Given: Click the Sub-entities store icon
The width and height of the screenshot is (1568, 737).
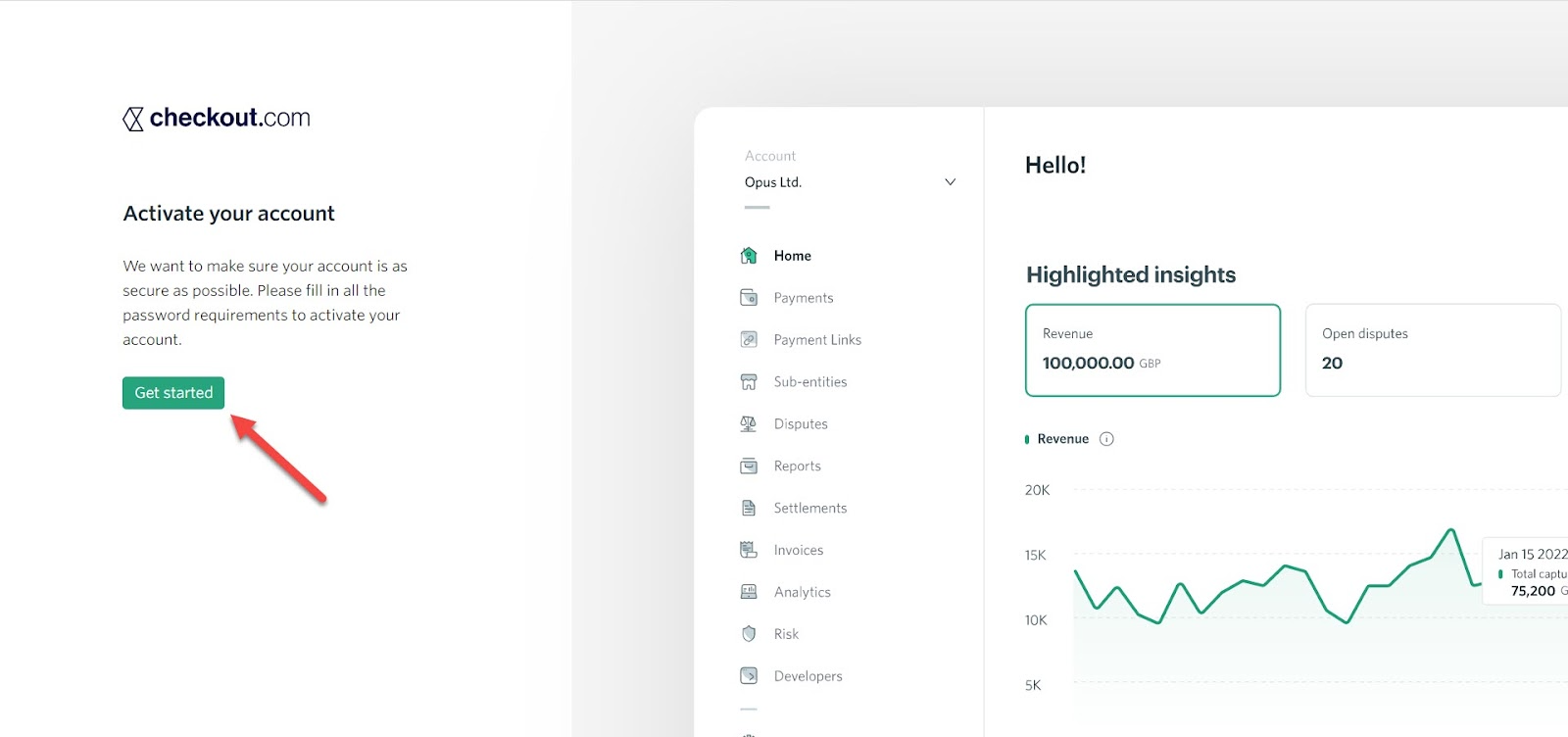Looking at the screenshot, I should click(749, 382).
